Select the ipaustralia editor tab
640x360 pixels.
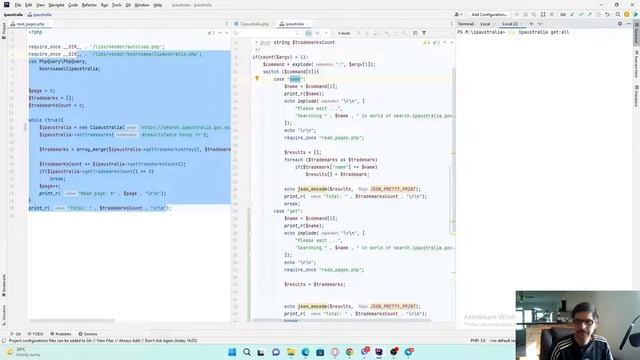click(x=294, y=24)
